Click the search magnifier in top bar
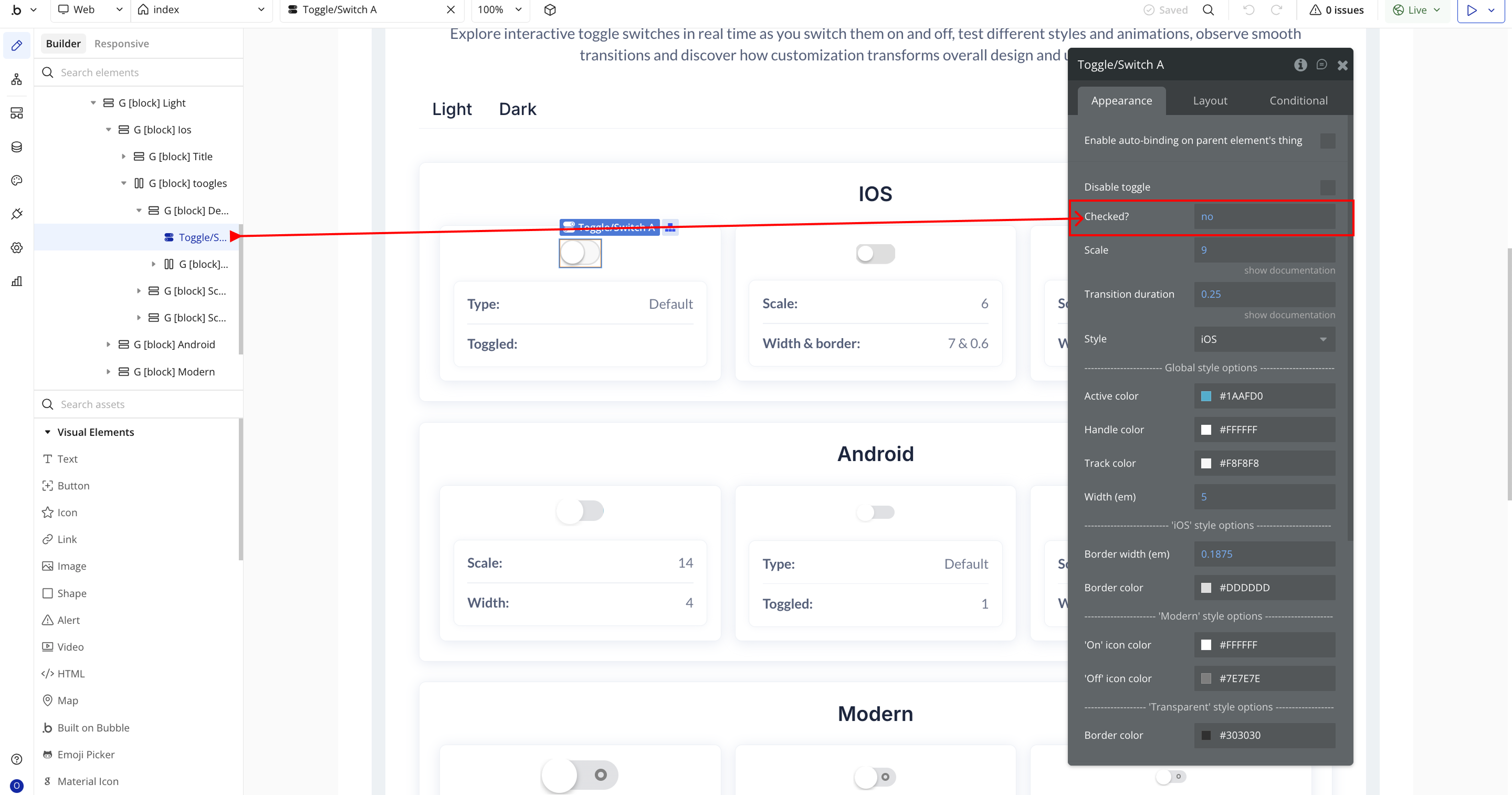 (x=1208, y=10)
